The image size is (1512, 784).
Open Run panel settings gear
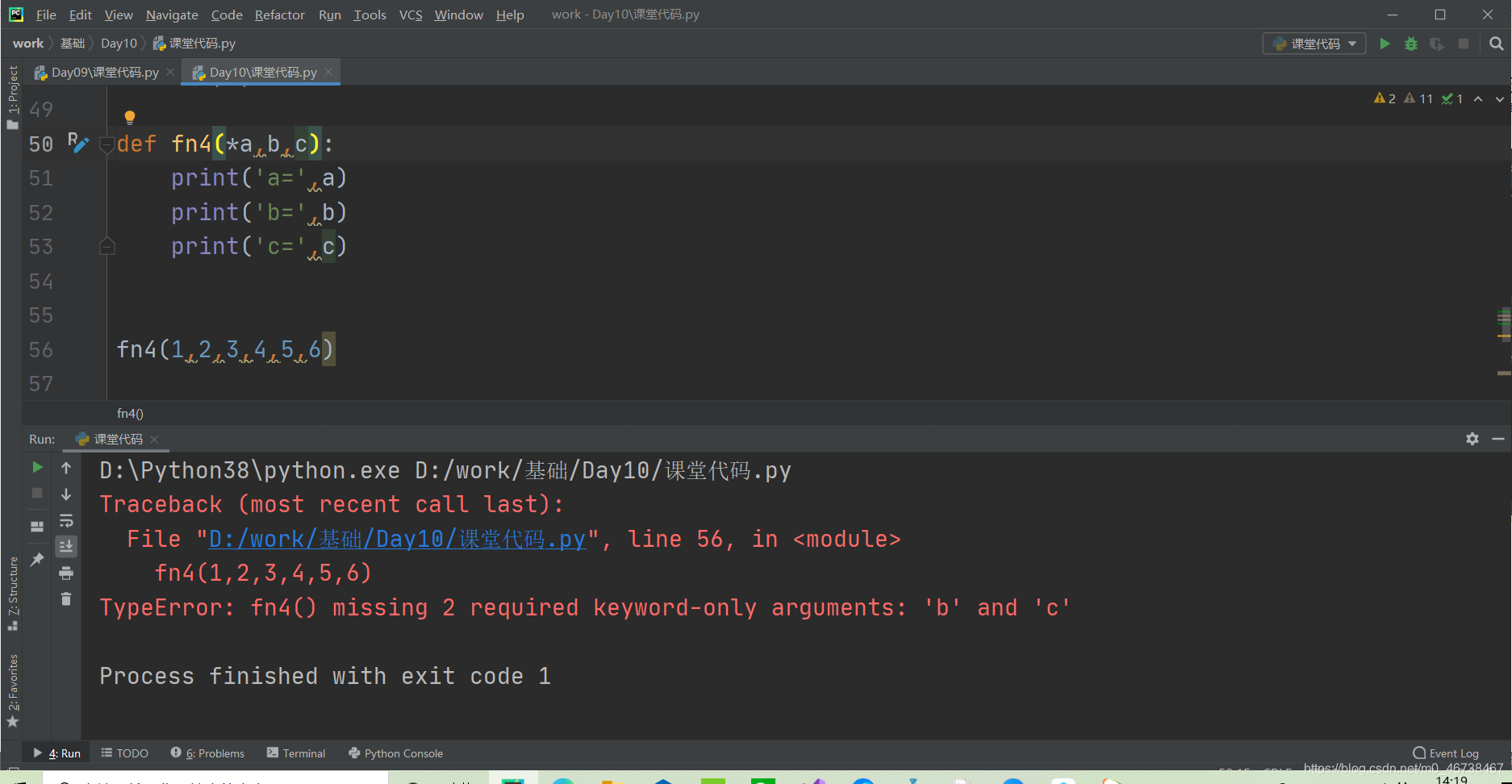click(1472, 439)
